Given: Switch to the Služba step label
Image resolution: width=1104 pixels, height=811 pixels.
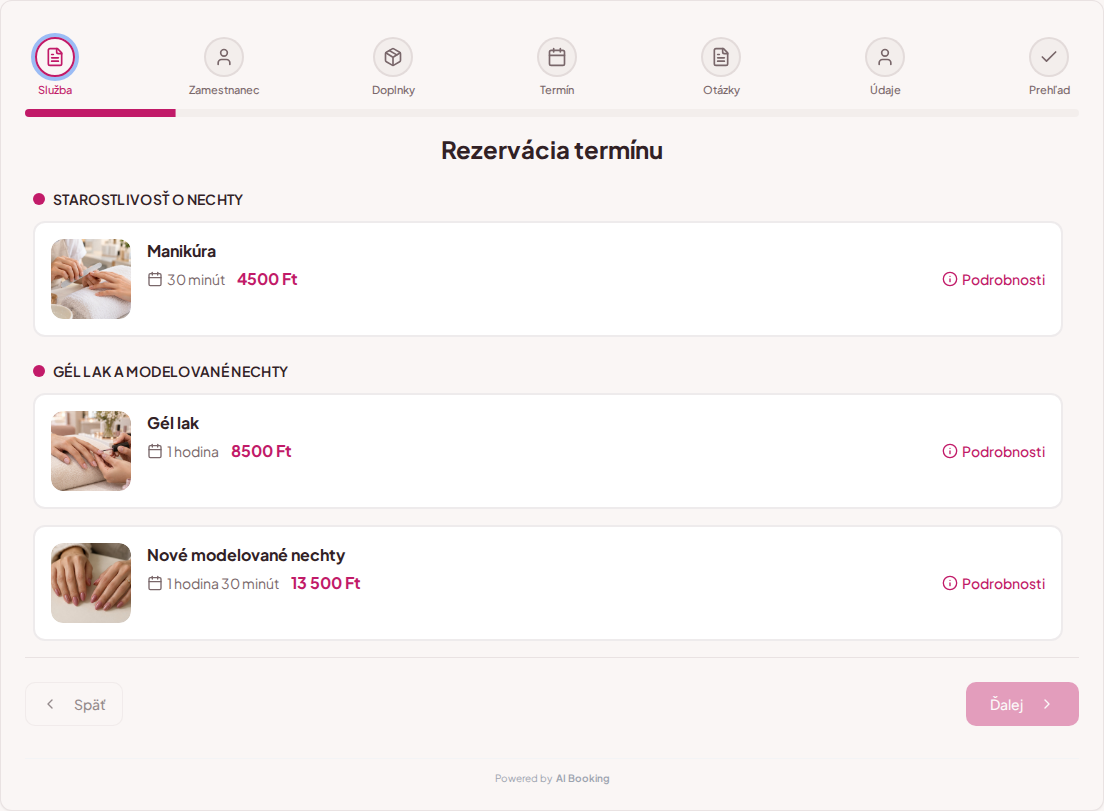Looking at the screenshot, I should pyautogui.click(x=55, y=90).
